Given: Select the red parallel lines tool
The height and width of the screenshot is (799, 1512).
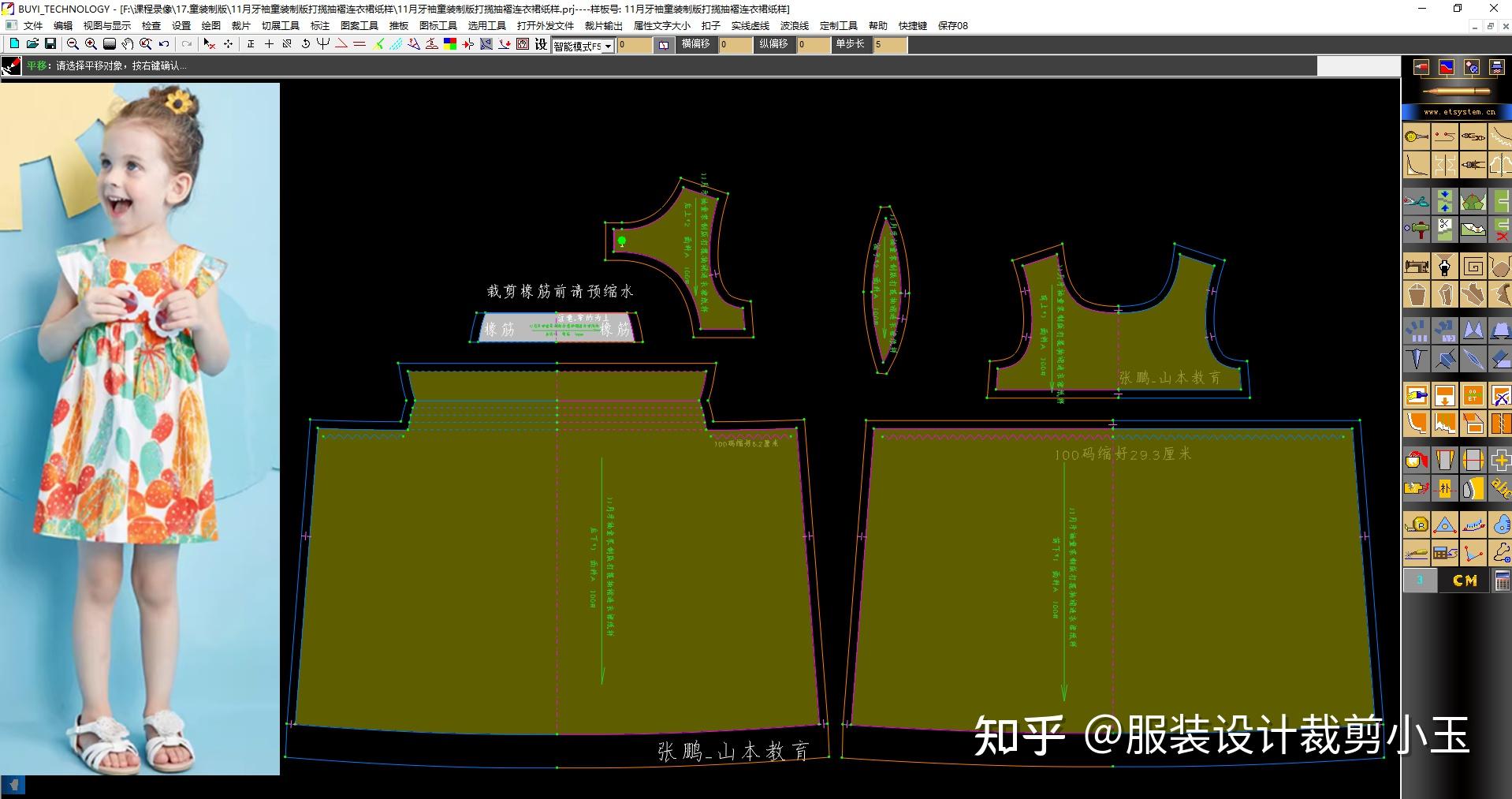Looking at the screenshot, I should pyautogui.click(x=359, y=43).
